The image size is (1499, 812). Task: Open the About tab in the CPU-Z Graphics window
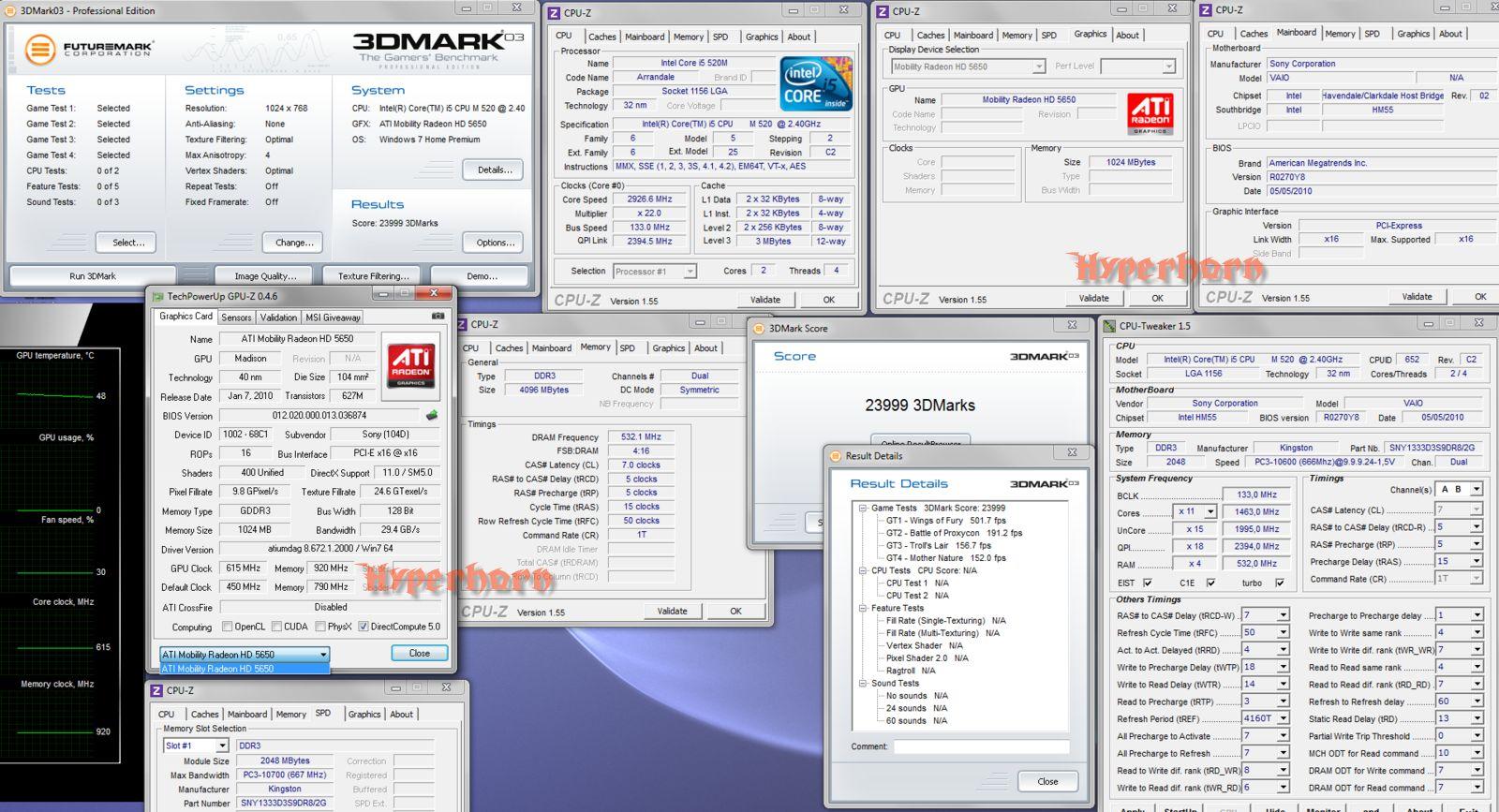pos(1128,35)
